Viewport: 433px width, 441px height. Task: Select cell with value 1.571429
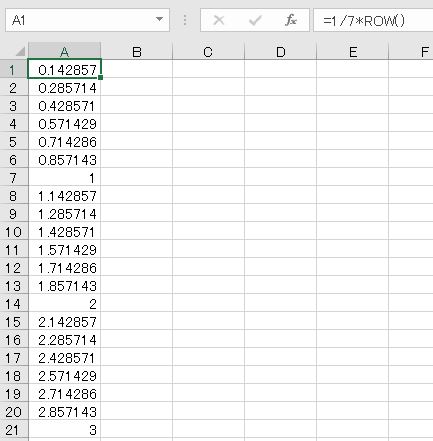pyautogui.click(x=65, y=249)
